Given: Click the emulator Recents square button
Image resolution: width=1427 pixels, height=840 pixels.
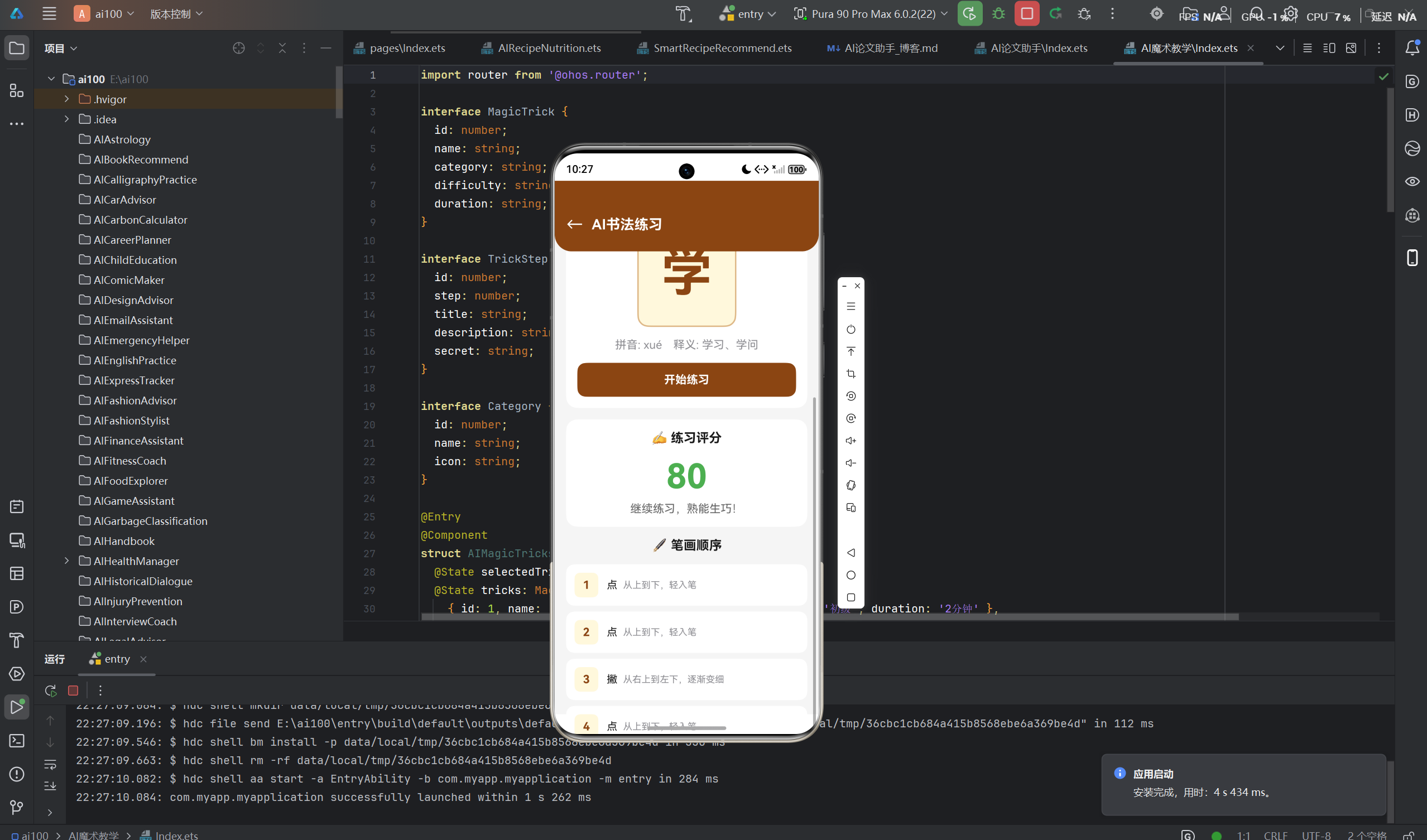Looking at the screenshot, I should [851, 597].
